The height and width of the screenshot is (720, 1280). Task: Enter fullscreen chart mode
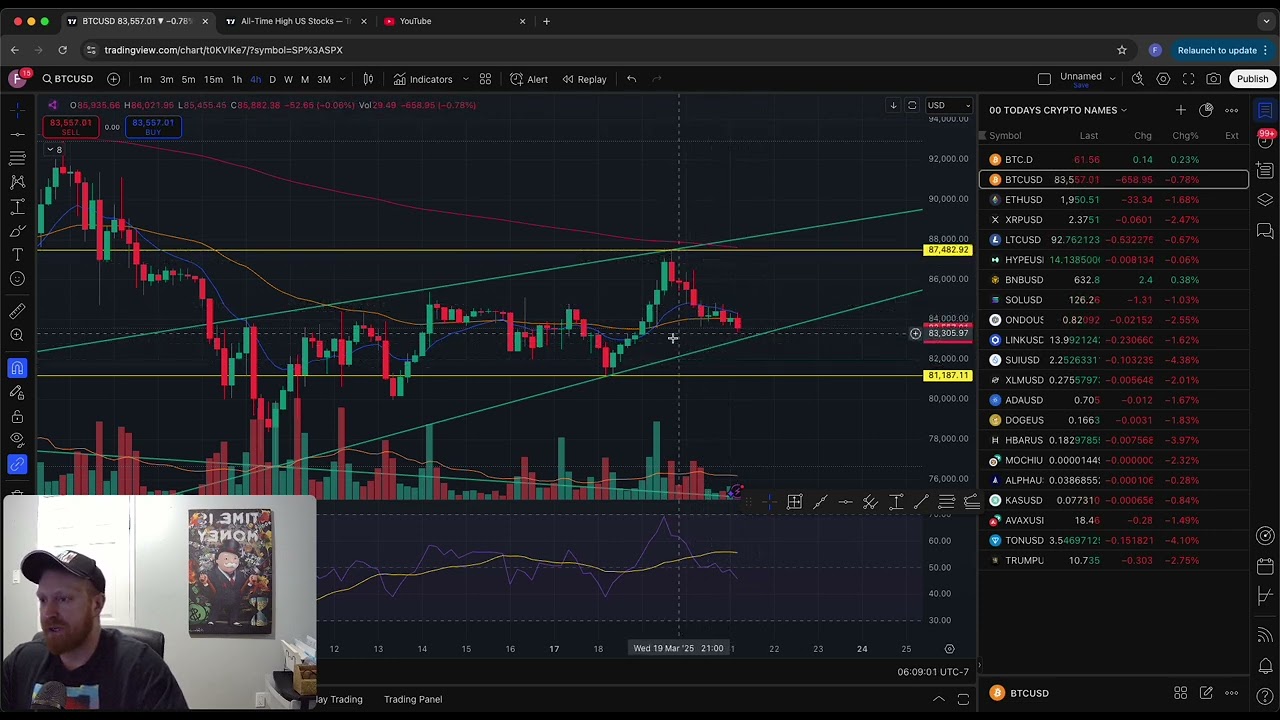point(1189,79)
